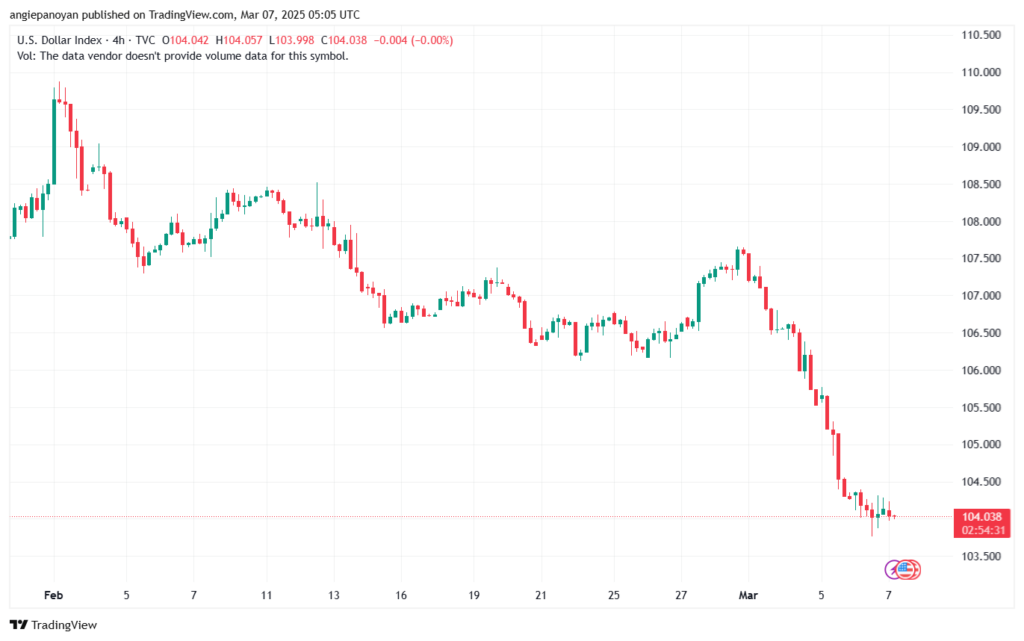Click the 106.000 price axis label
Screen dimensions: 1024x641
pyautogui.click(x=981, y=370)
